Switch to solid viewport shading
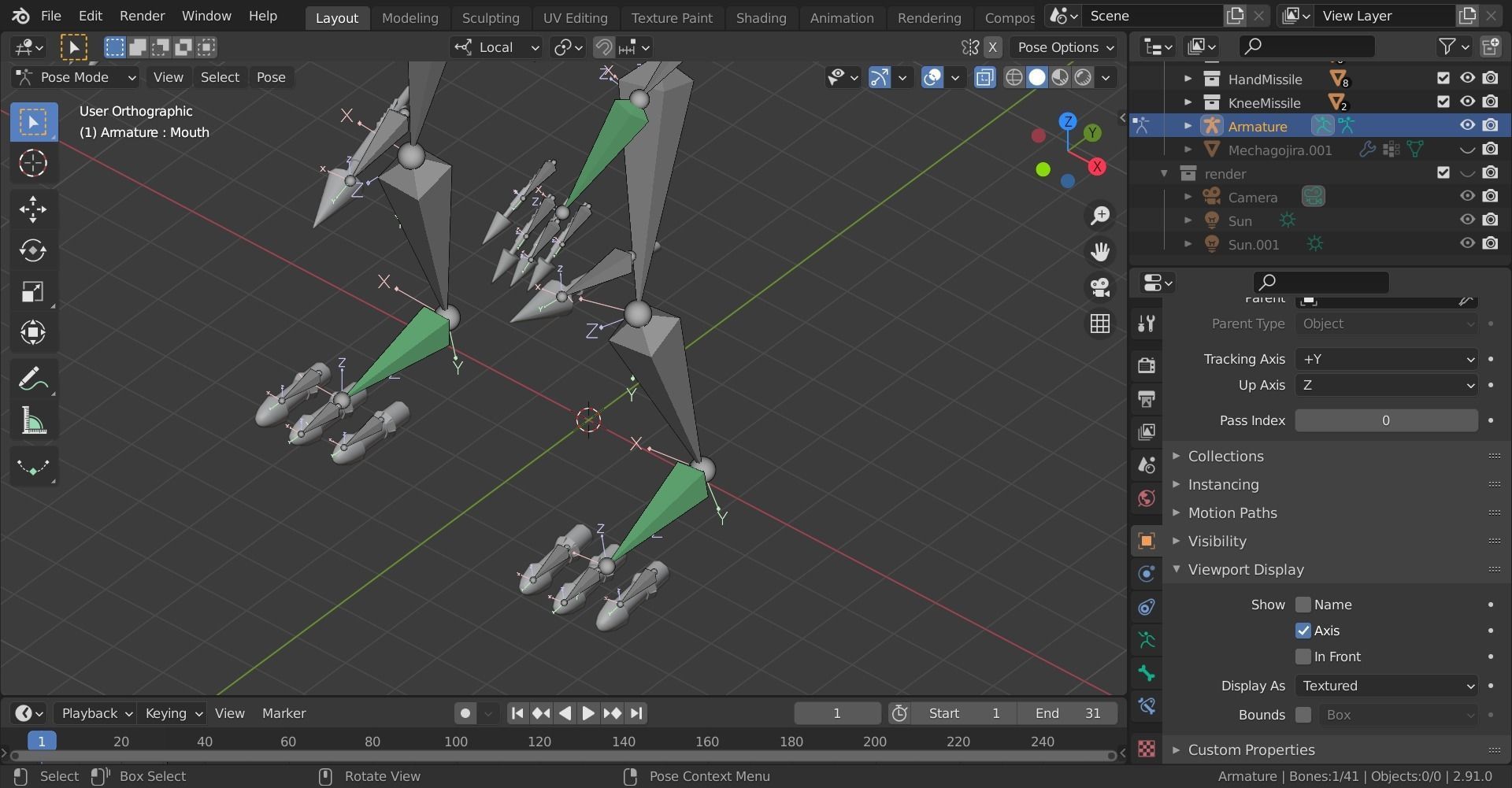 coord(1037,77)
